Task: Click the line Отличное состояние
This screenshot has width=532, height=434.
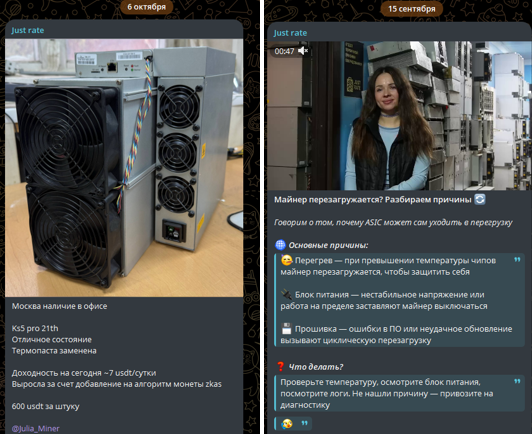Action: (x=52, y=340)
